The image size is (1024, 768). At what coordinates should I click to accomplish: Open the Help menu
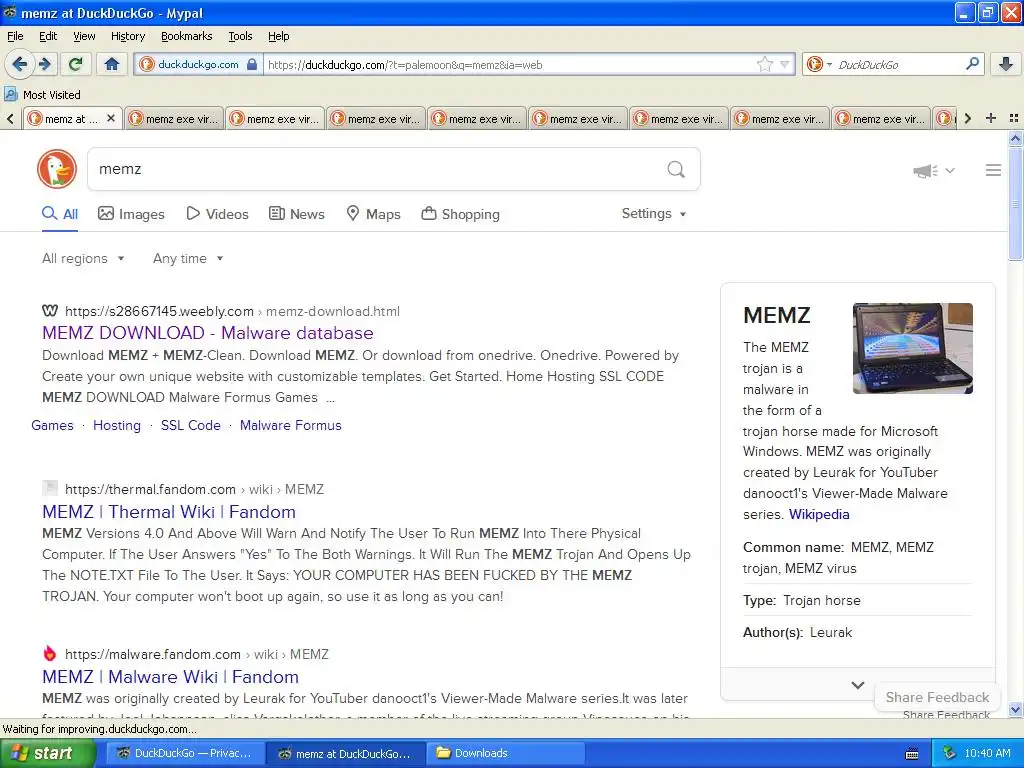click(278, 36)
